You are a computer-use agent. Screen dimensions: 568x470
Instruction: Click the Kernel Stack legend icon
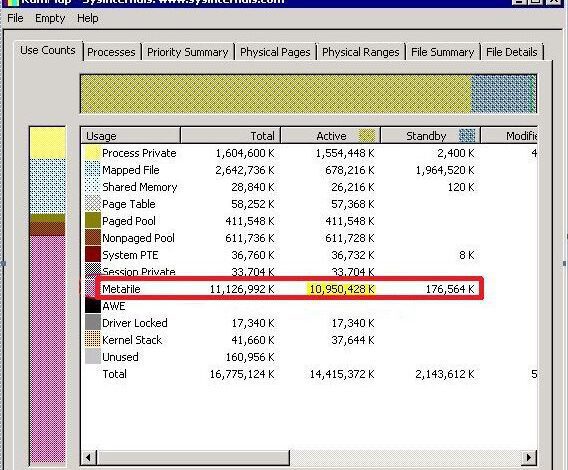click(x=92, y=340)
